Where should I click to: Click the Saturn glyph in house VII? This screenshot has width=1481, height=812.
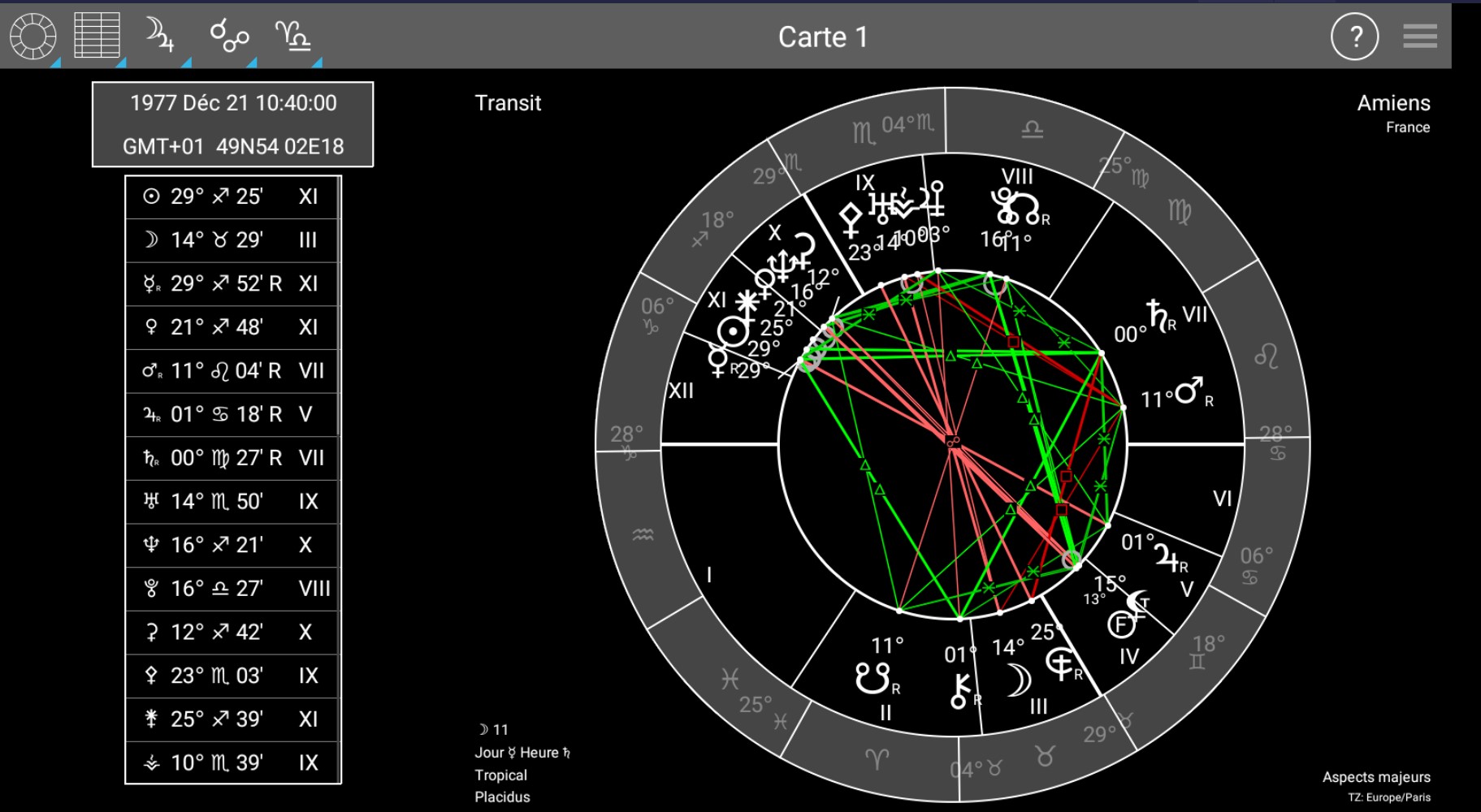point(1159,316)
